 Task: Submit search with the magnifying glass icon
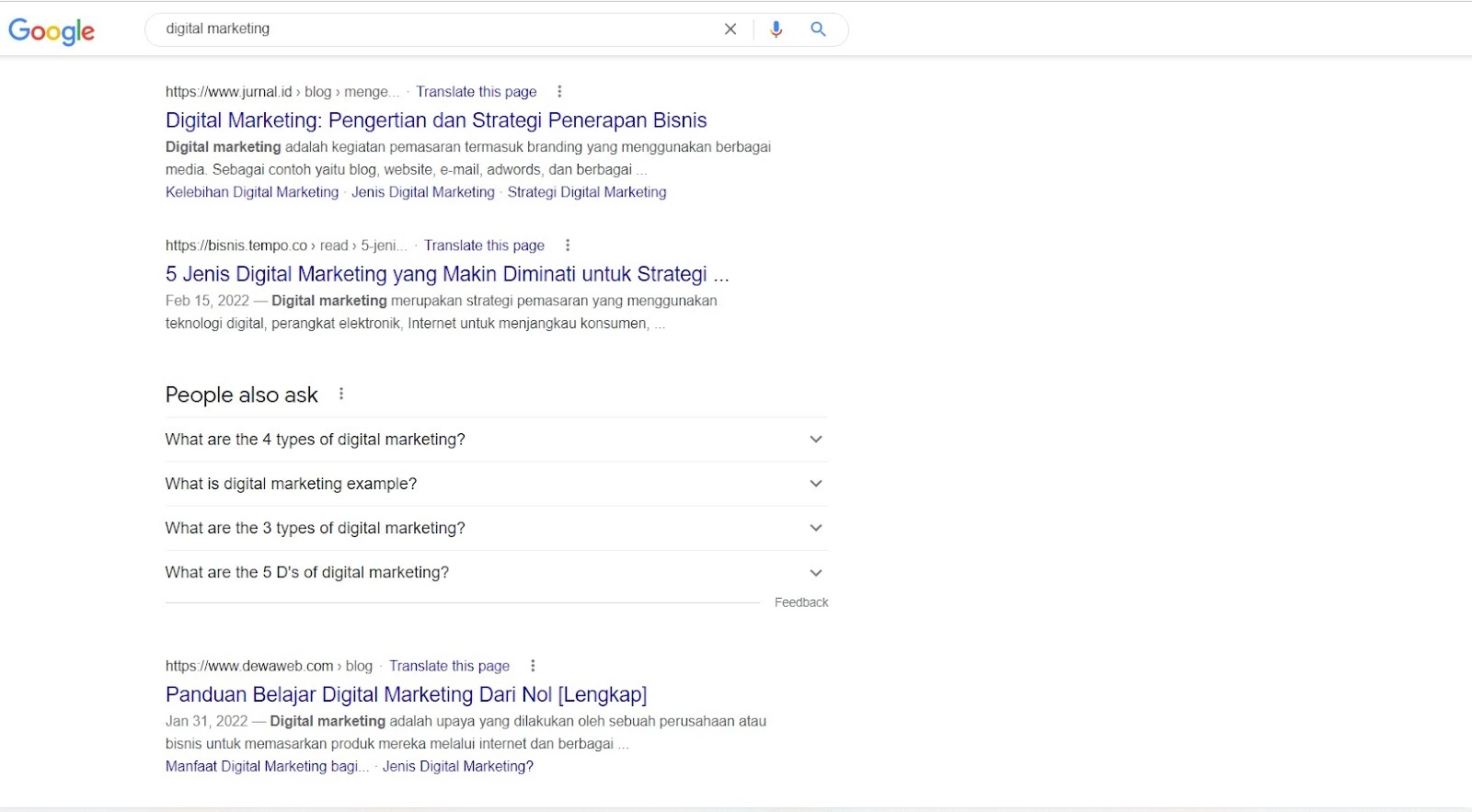click(818, 29)
